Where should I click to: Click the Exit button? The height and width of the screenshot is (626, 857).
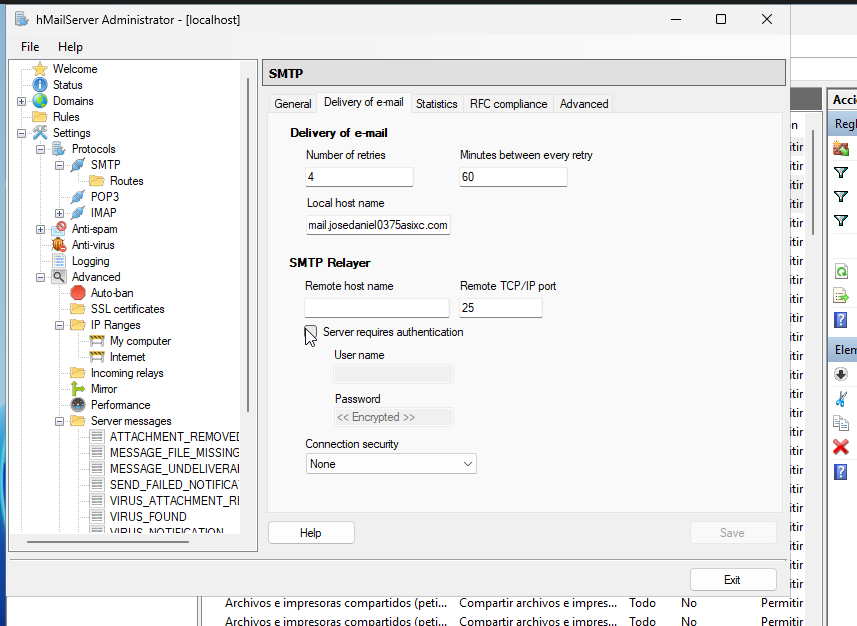click(732, 580)
